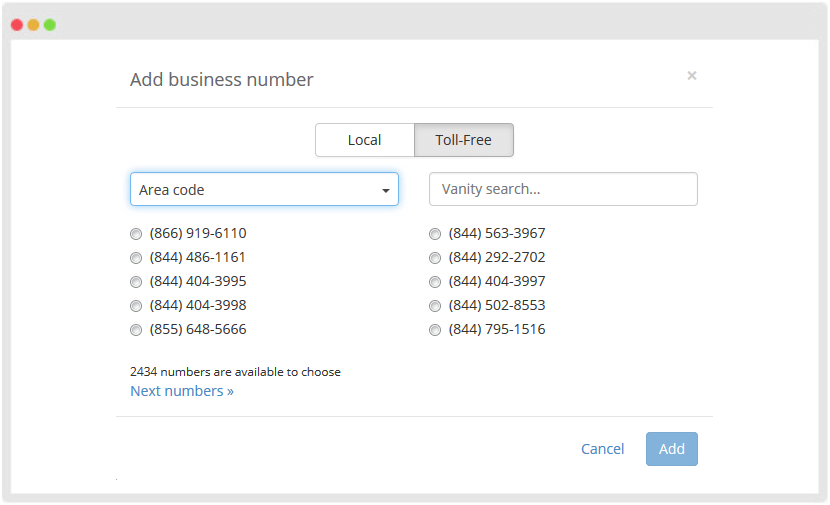The height and width of the screenshot is (505, 830).
Task: Click the yellow minimize window dot
Action: (33, 25)
